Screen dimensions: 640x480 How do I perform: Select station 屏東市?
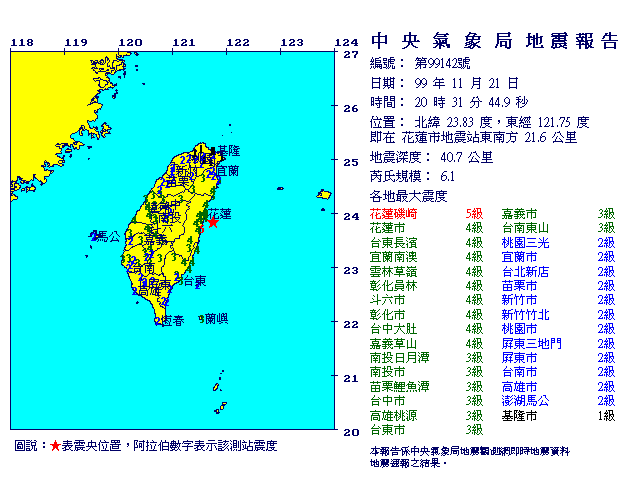pos(519,358)
